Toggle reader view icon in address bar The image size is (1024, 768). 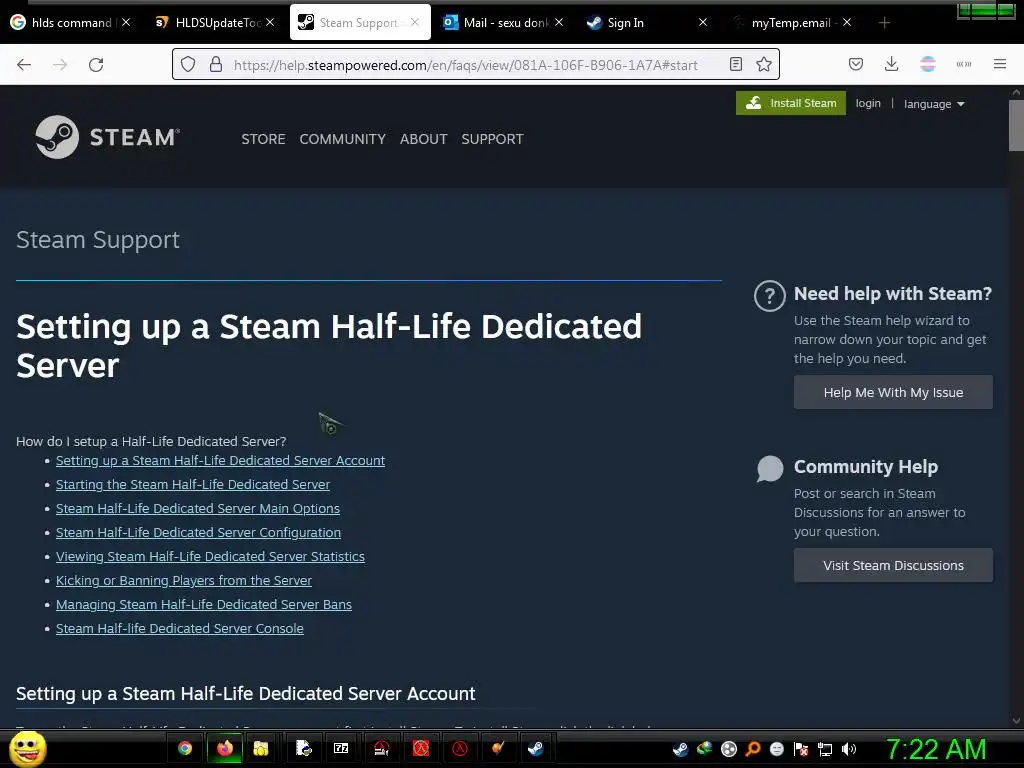(736, 64)
